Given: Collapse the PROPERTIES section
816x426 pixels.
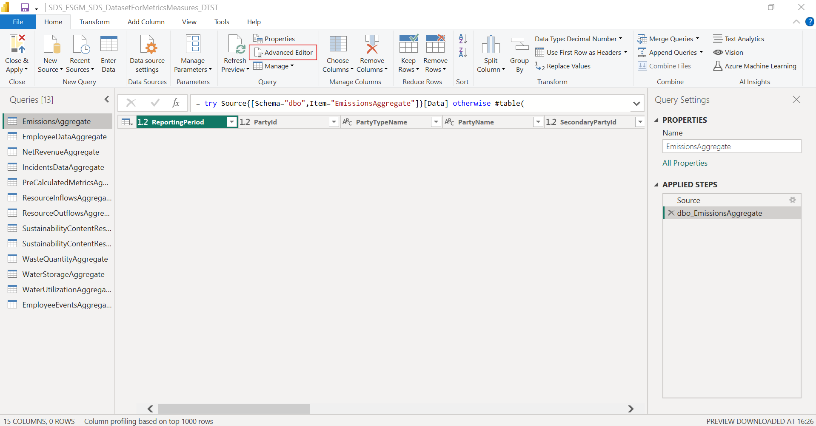Looking at the screenshot, I should (x=656, y=120).
